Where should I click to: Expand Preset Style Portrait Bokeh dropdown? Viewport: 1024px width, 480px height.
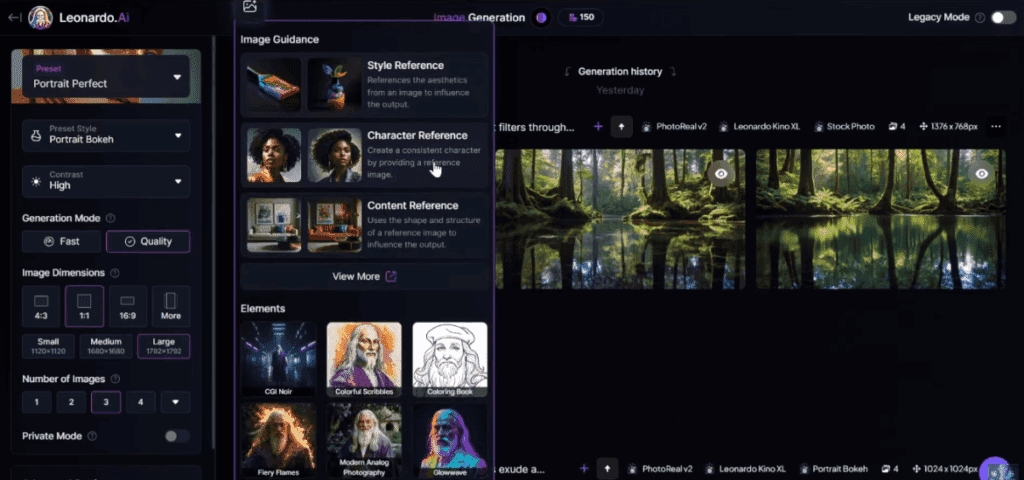pos(106,135)
